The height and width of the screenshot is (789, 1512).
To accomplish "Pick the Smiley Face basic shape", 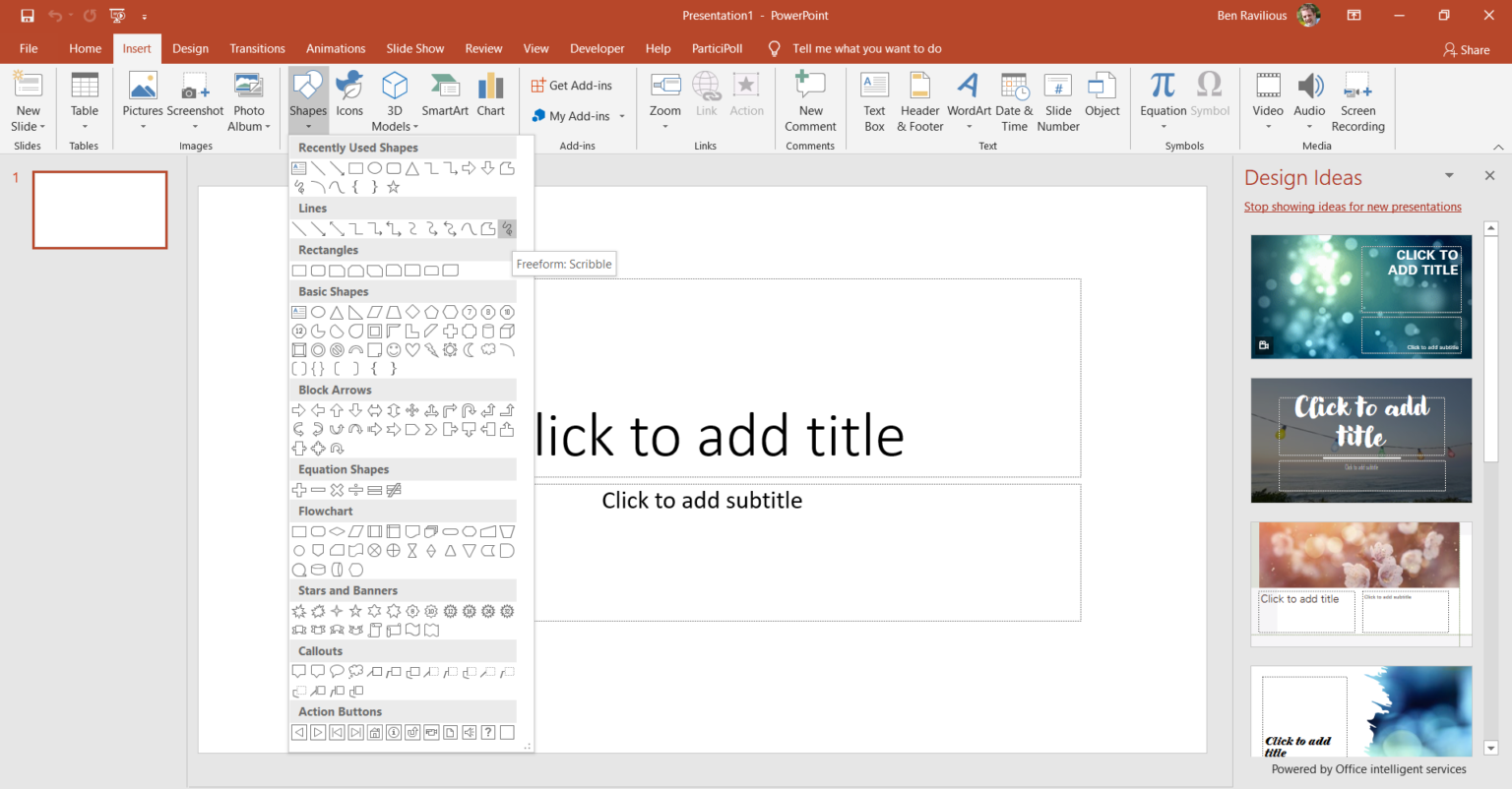I will [x=394, y=349].
